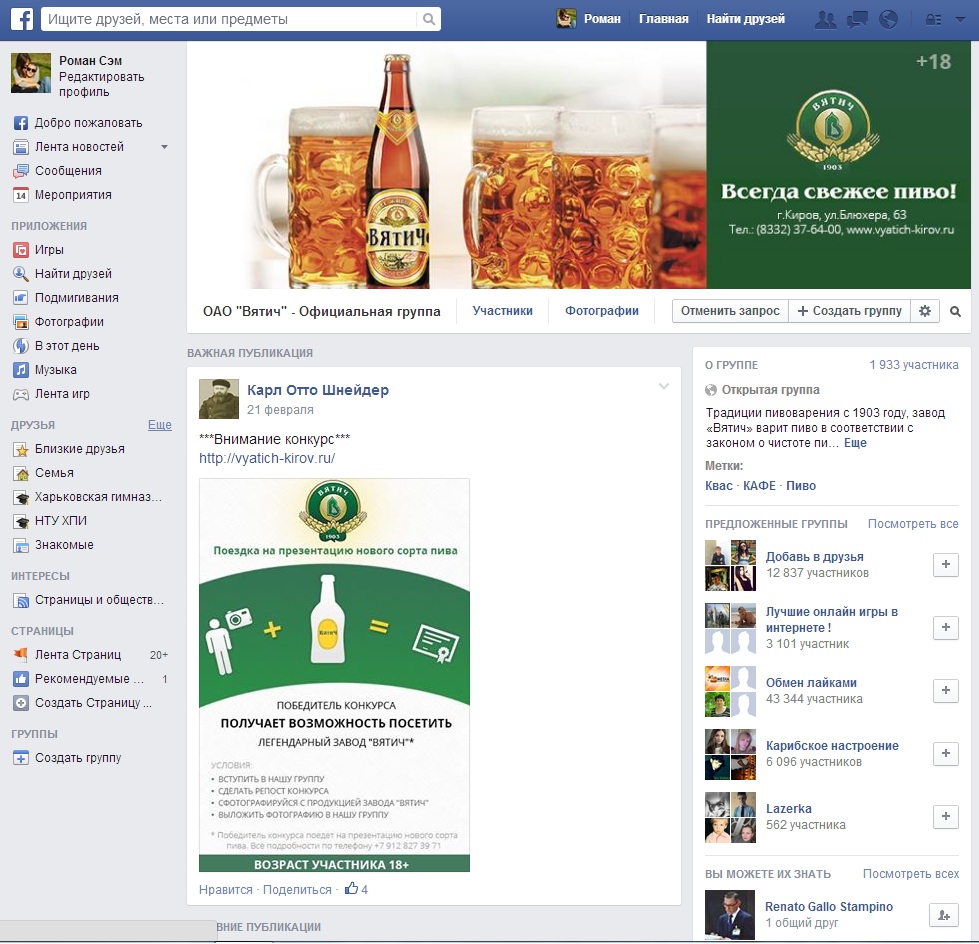This screenshot has height=944, width=979.
Task: Open the friend requests icon
Action: (x=825, y=19)
